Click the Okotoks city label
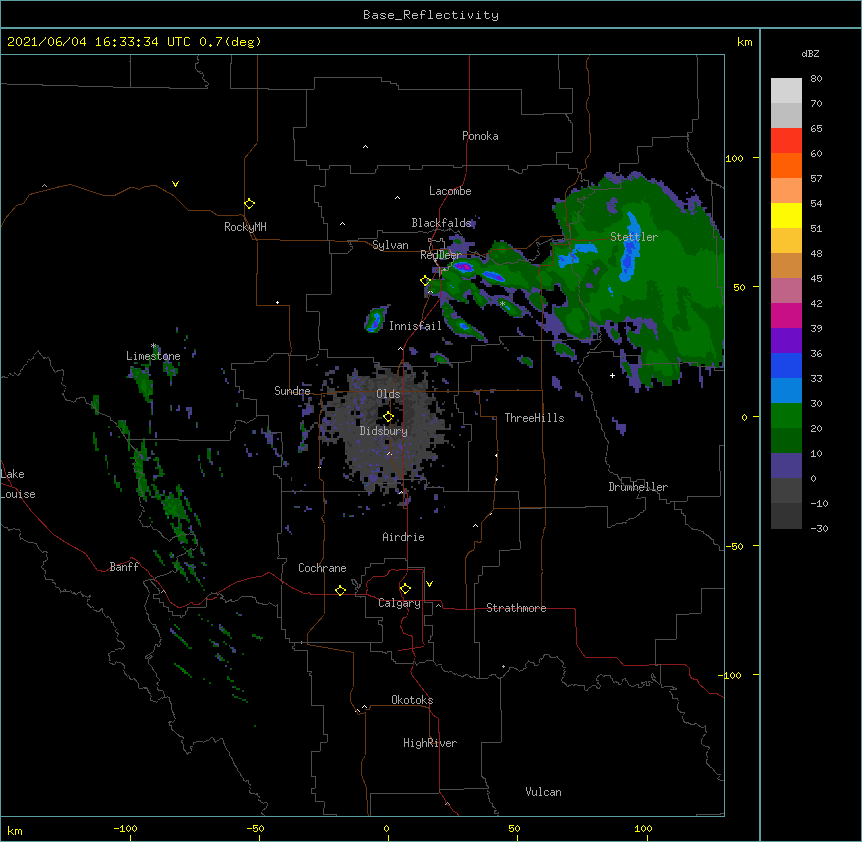This screenshot has width=862, height=842. pyautogui.click(x=412, y=700)
